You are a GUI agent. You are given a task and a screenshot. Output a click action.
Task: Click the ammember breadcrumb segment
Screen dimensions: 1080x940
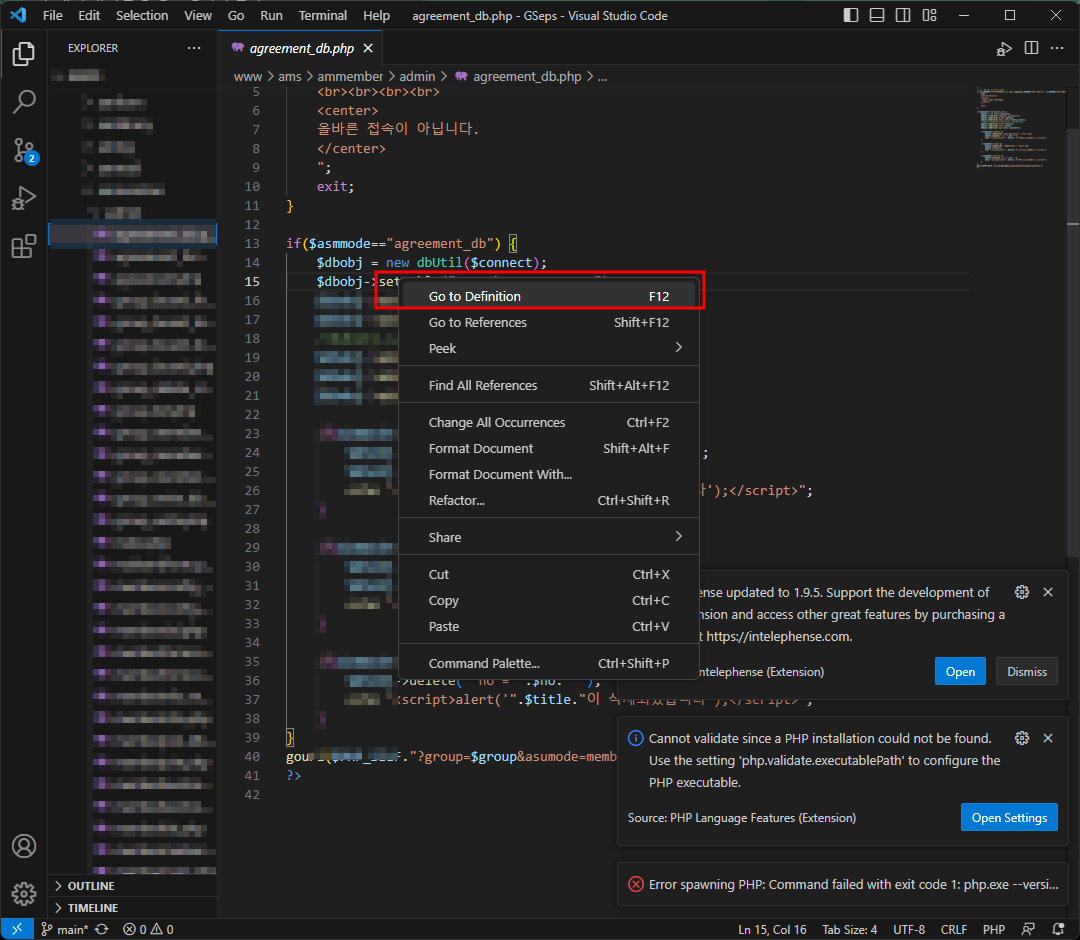(x=350, y=76)
